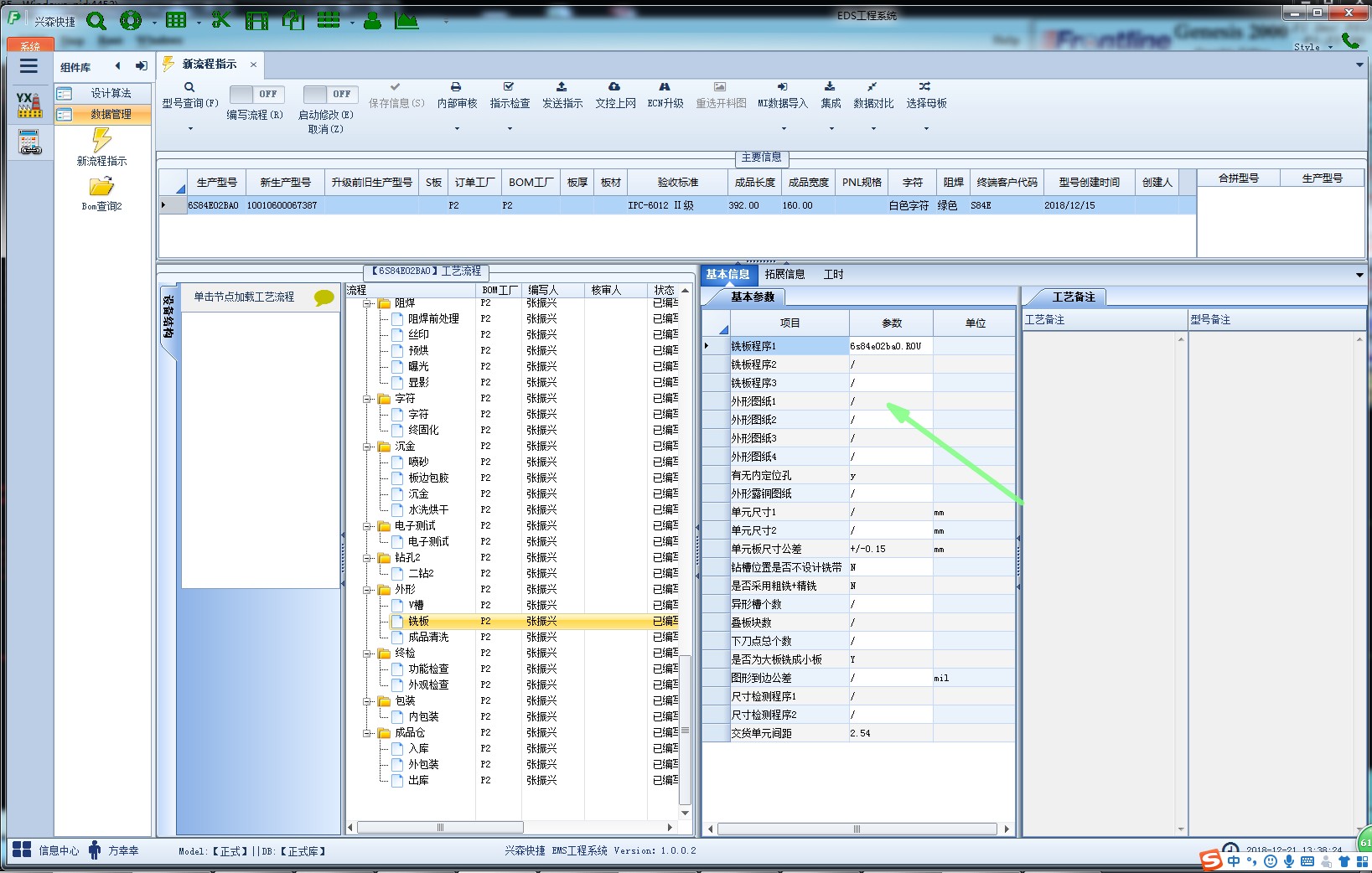Click the green phone icon
This screenshot has width=1372, height=873.
(1350, 39)
